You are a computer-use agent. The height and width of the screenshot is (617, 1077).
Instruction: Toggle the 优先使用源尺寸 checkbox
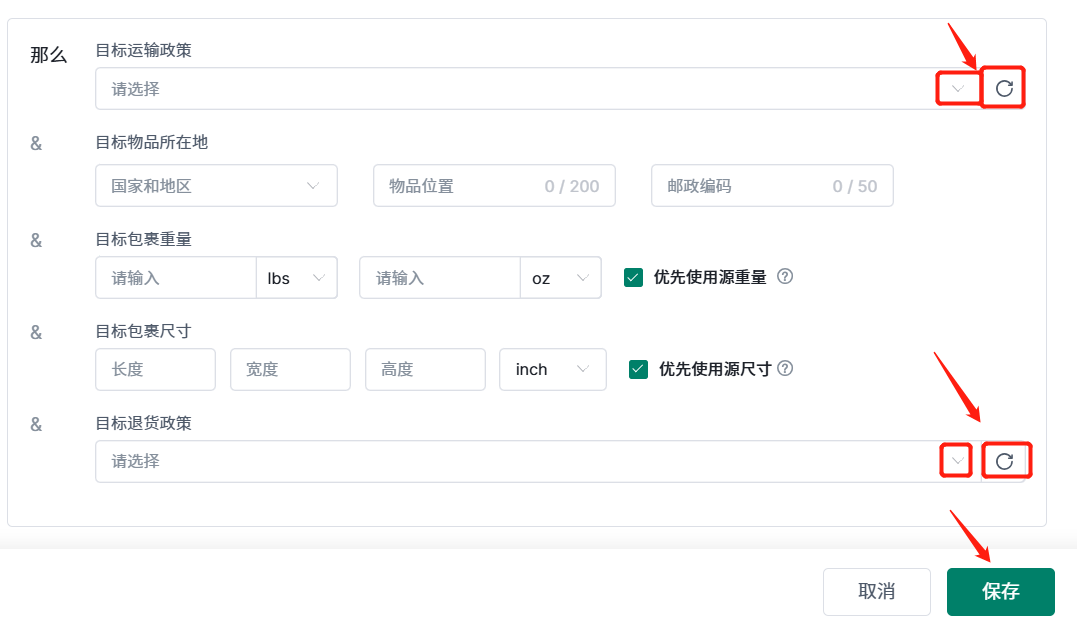click(638, 369)
